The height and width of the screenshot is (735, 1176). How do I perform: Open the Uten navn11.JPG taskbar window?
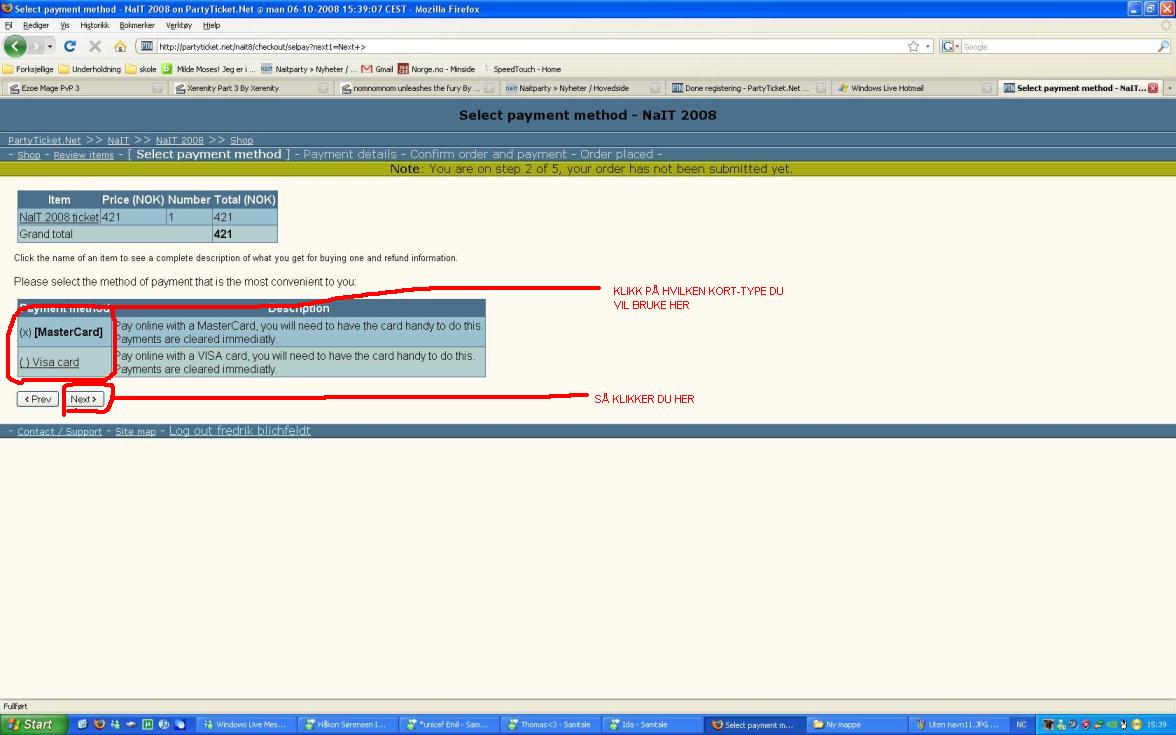click(x=956, y=724)
